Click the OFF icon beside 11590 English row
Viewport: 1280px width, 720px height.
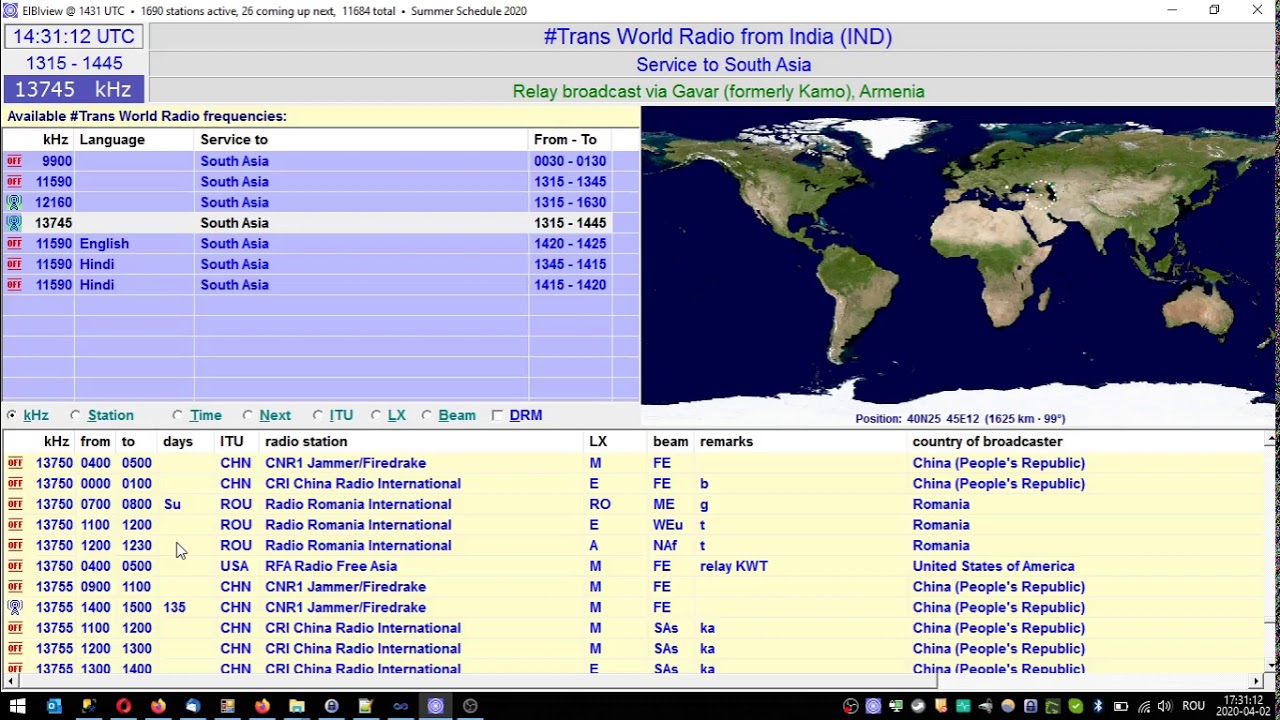pyautogui.click(x=14, y=244)
